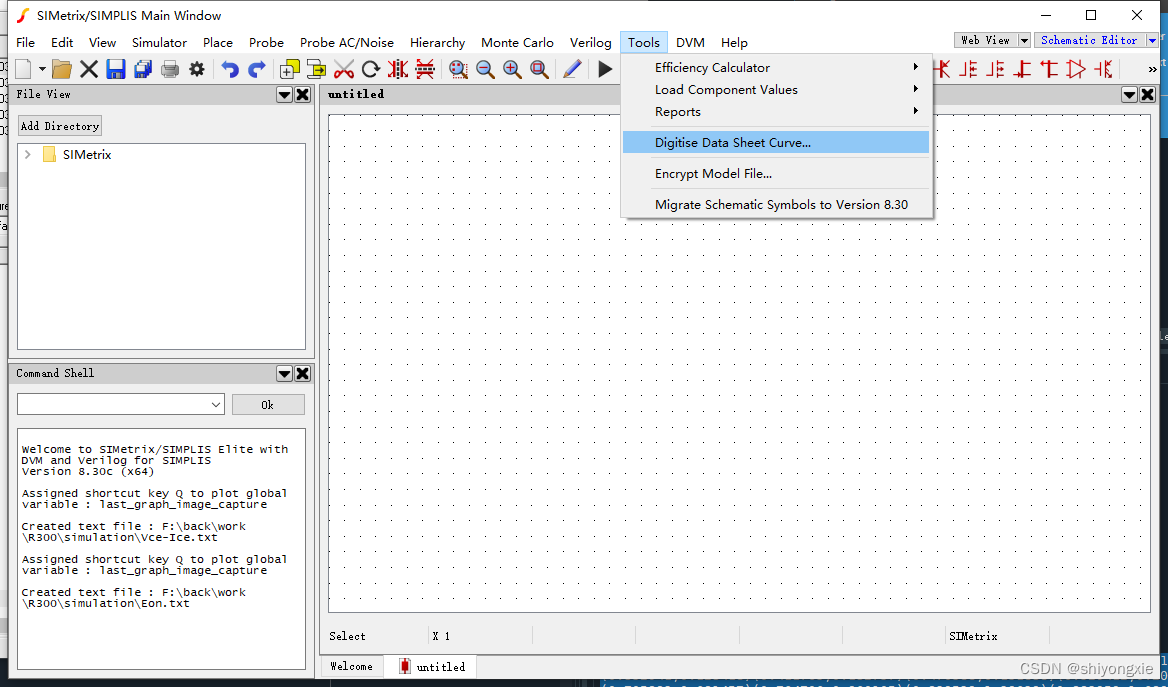Open the Probe AC/Noise menu
This screenshot has height=687, width=1168.
click(346, 42)
